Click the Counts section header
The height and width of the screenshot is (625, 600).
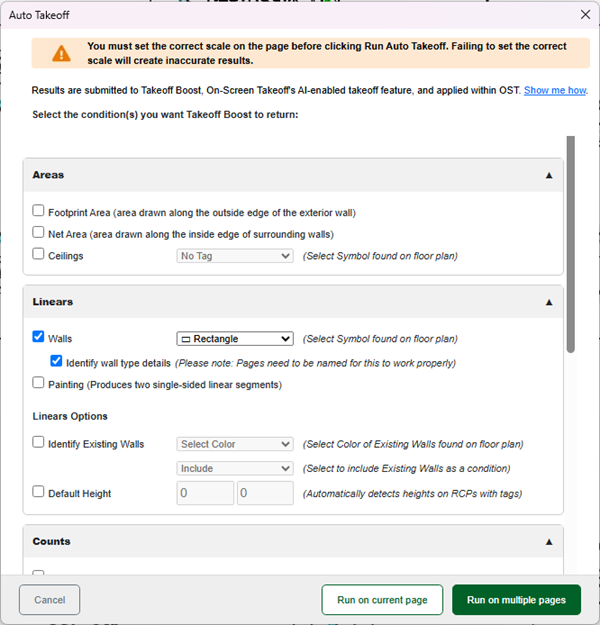[x=293, y=541]
